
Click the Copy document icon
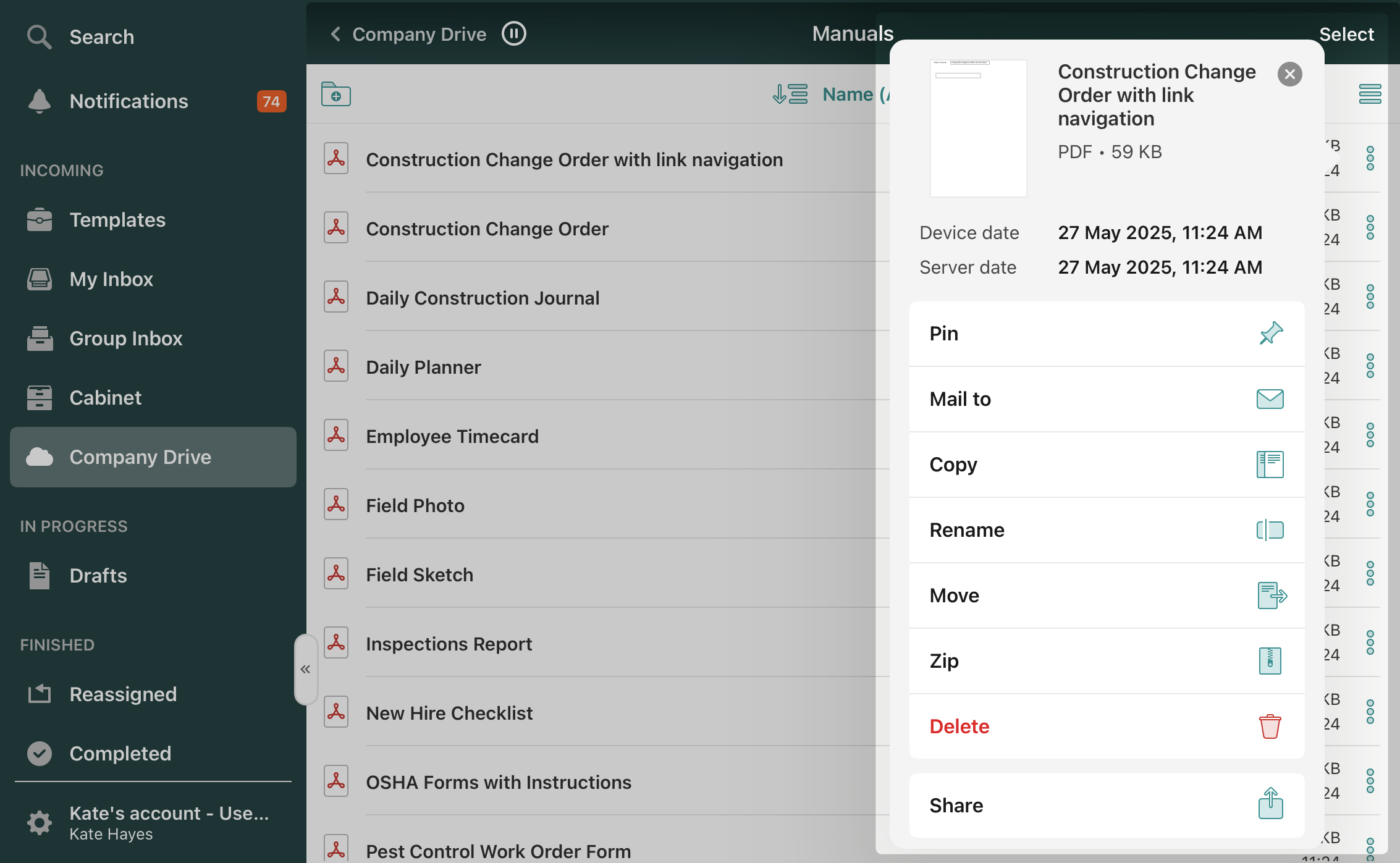(x=1270, y=465)
